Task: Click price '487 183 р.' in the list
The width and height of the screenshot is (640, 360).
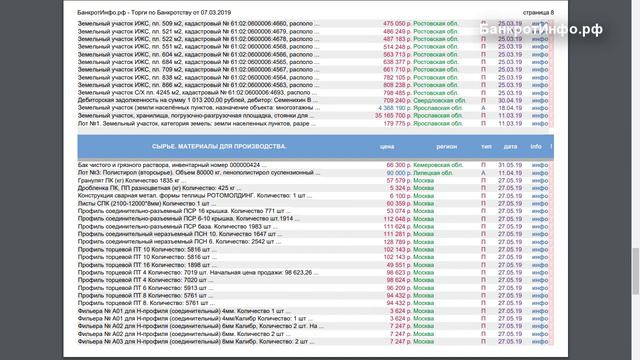Action: click(397, 39)
